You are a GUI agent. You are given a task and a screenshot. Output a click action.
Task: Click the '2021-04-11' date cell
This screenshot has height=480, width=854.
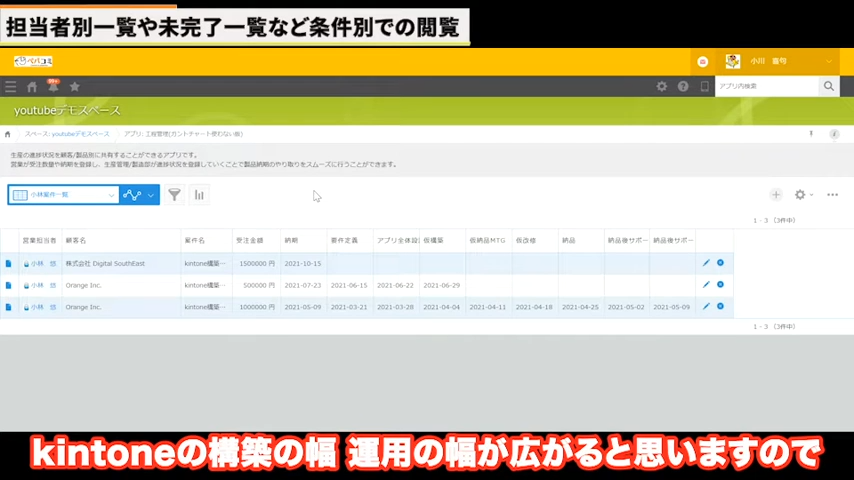(x=487, y=307)
